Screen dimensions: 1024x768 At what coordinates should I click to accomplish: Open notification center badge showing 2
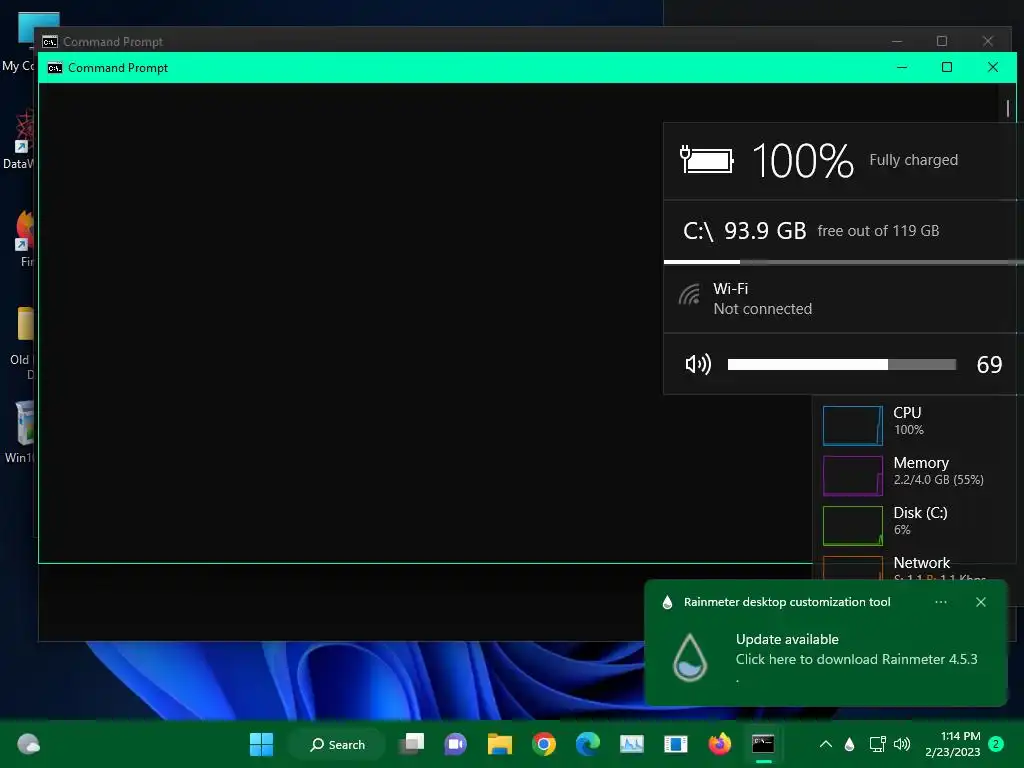click(x=996, y=744)
